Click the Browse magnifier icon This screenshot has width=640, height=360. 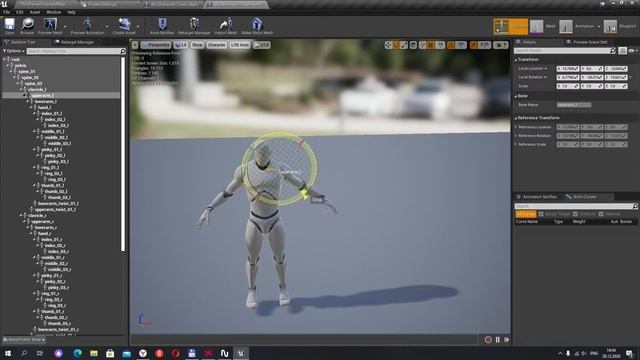(27, 24)
